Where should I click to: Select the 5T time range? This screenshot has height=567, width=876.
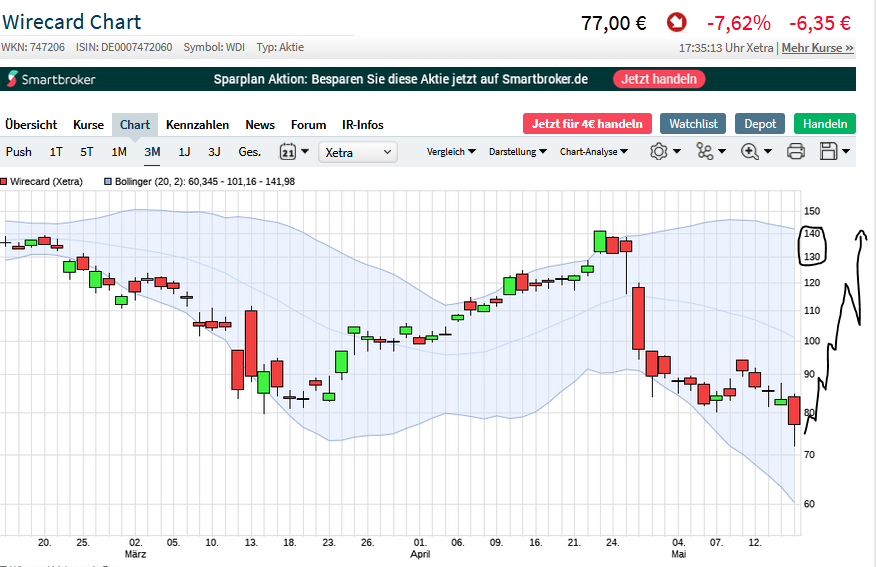point(87,152)
